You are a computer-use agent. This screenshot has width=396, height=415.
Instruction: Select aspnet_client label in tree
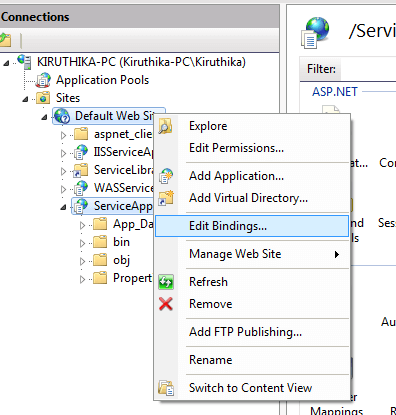pos(123,134)
